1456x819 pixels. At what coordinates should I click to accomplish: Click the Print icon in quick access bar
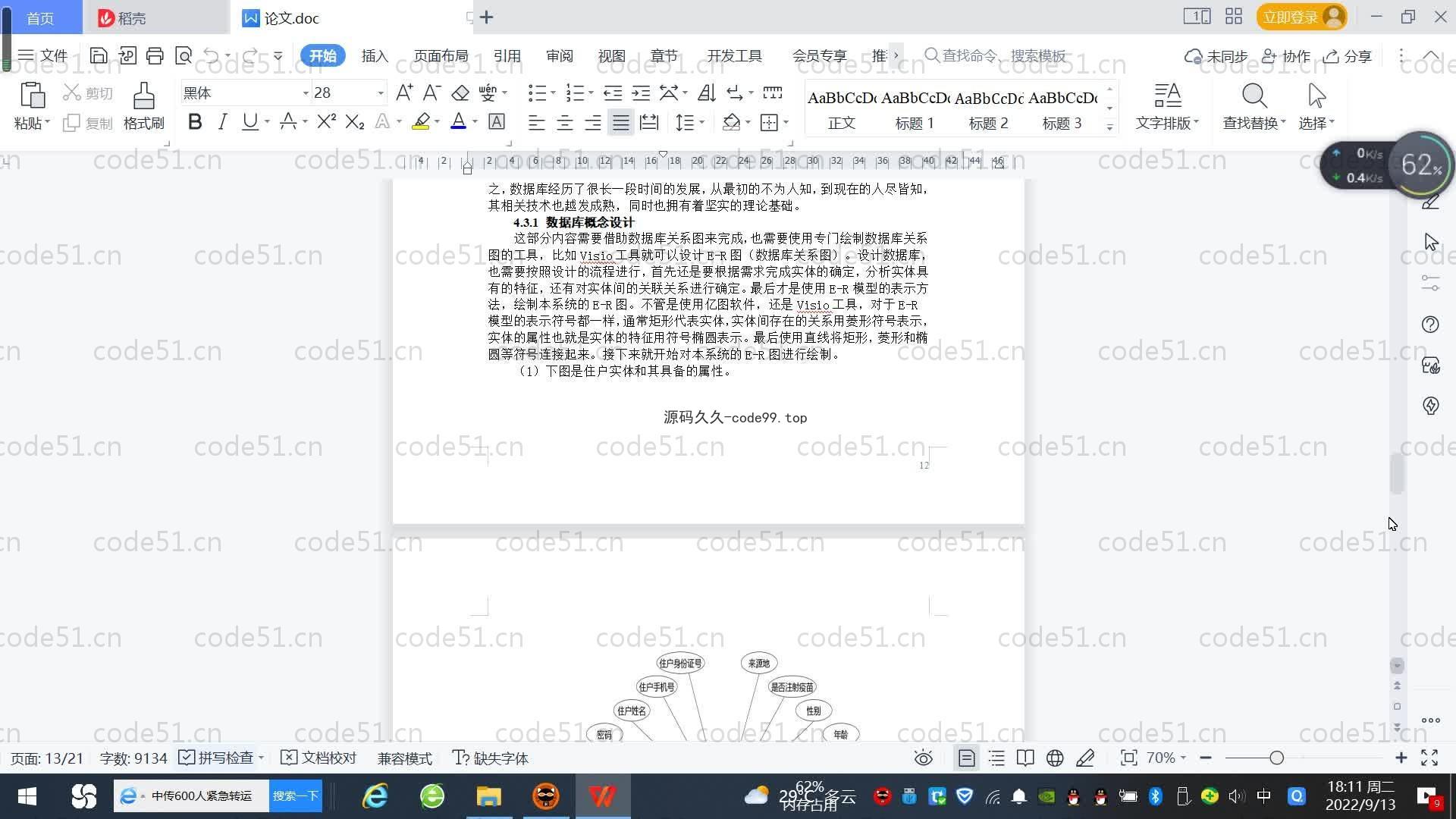click(155, 55)
